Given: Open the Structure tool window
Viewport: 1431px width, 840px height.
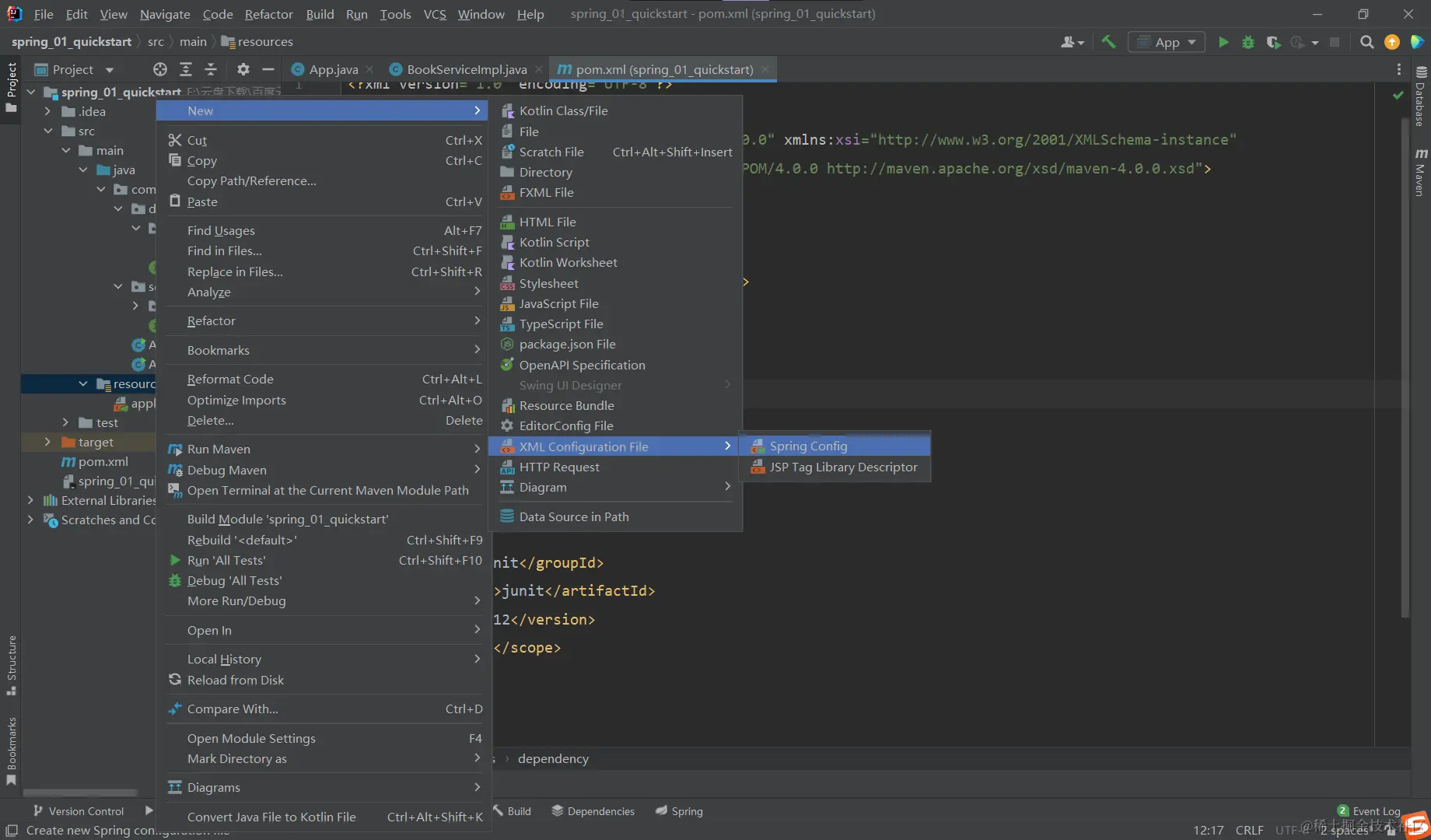Looking at the screenshot, I should point(12,666).
